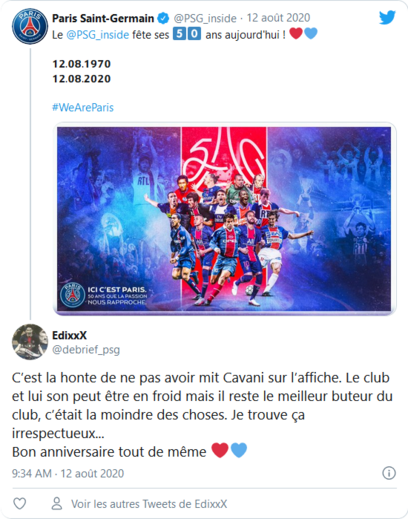The image size is (408, 519).
Task: Click the reply text about Cavani
Action: (x=202, y=415)
